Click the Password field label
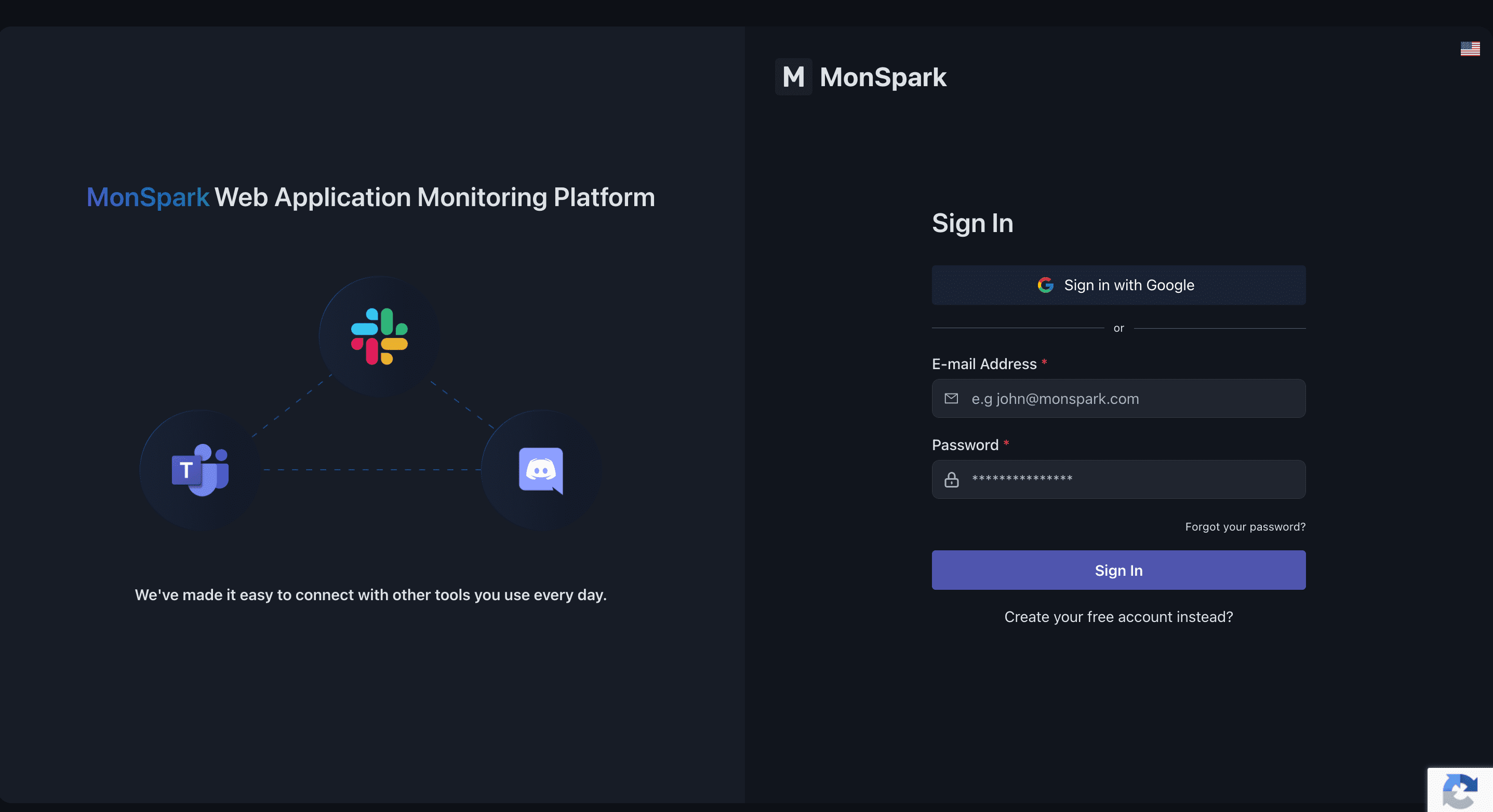Viewport: 1493px width, 812px height. 964,445
